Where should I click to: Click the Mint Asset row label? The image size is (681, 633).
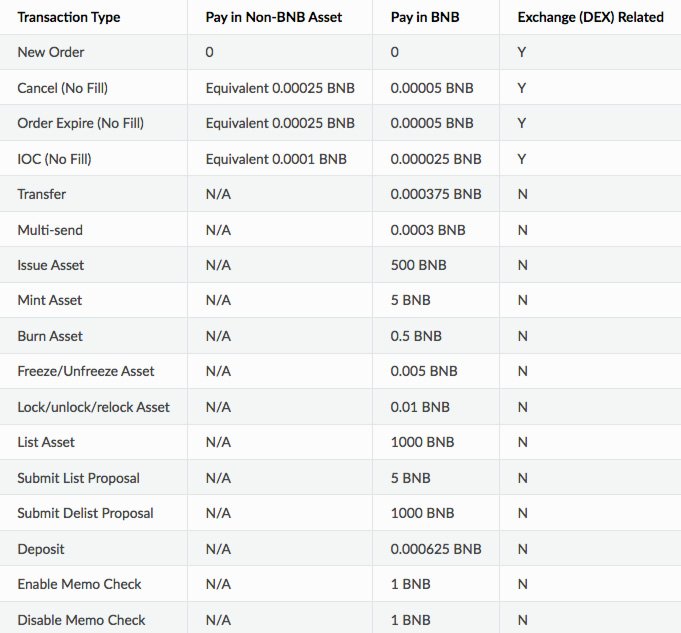50,300
